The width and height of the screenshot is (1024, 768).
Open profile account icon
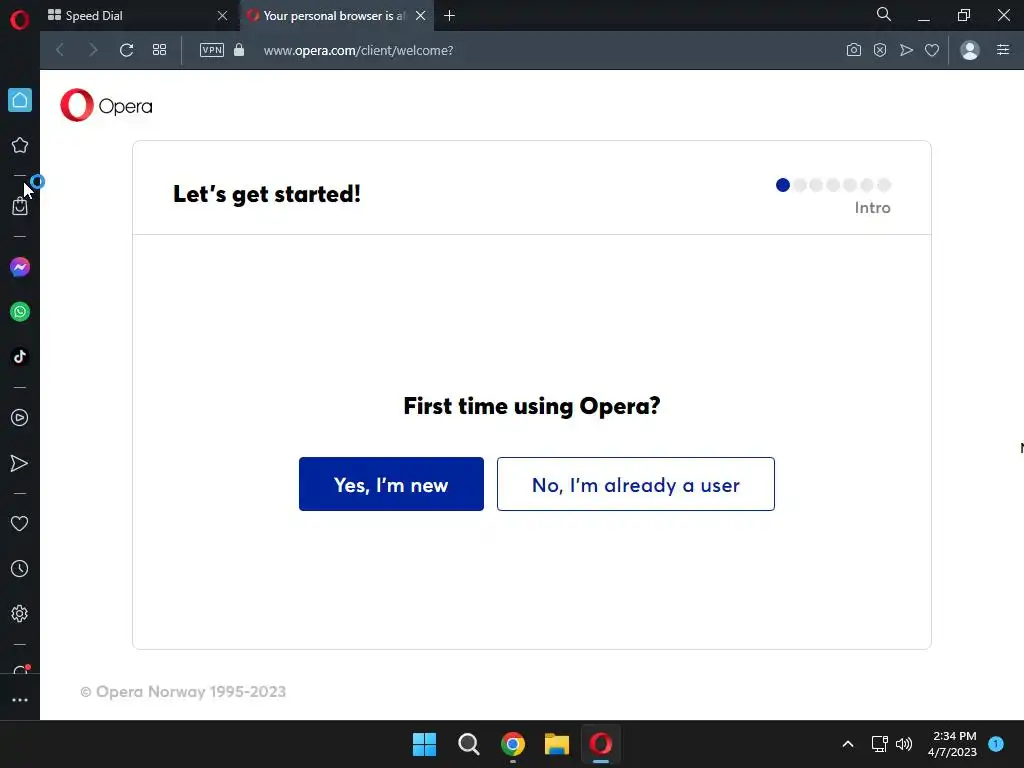pyautogui.click(x=970, y=50)
